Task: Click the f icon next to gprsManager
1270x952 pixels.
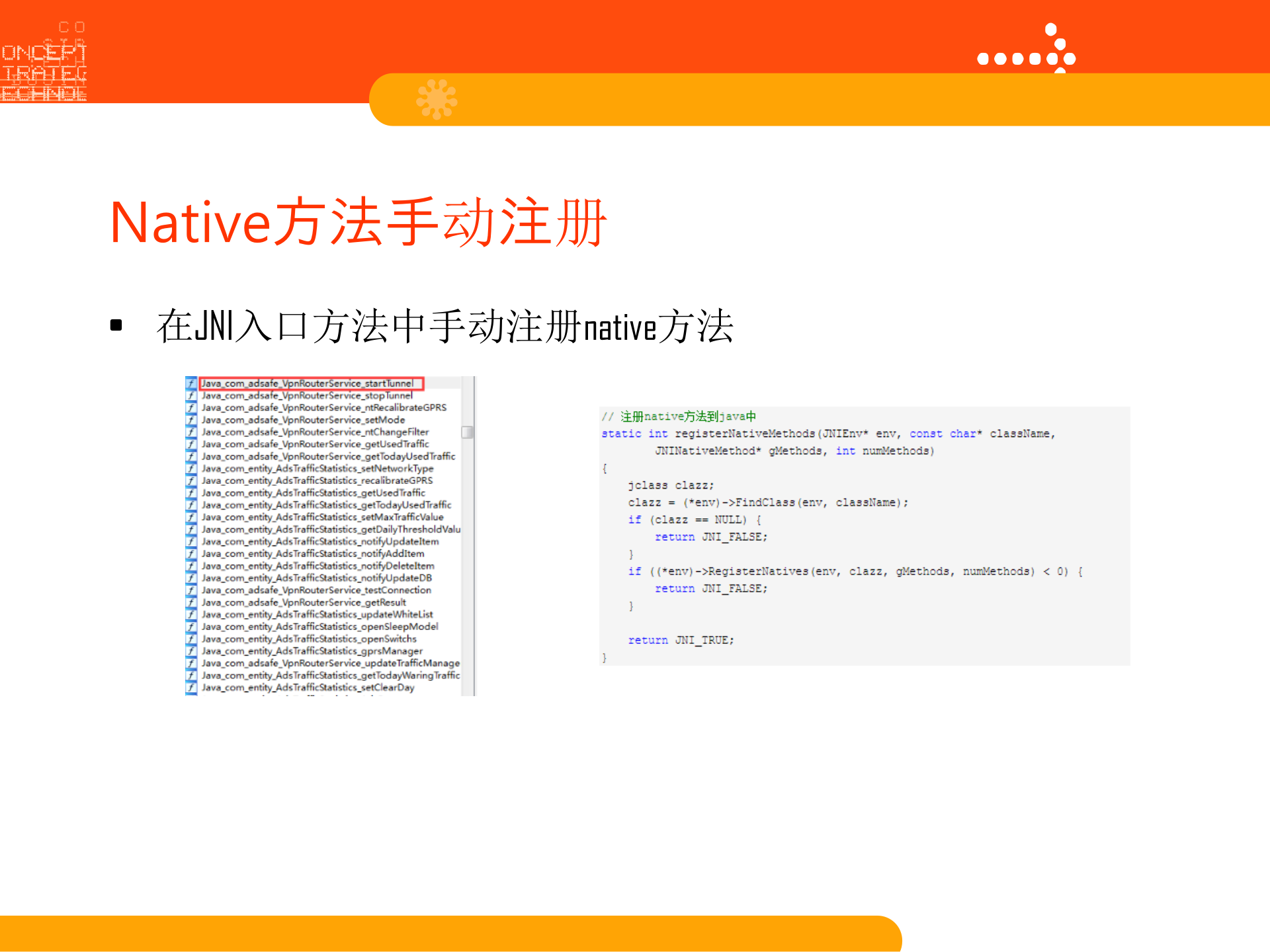Action: (x=190, y=651)
